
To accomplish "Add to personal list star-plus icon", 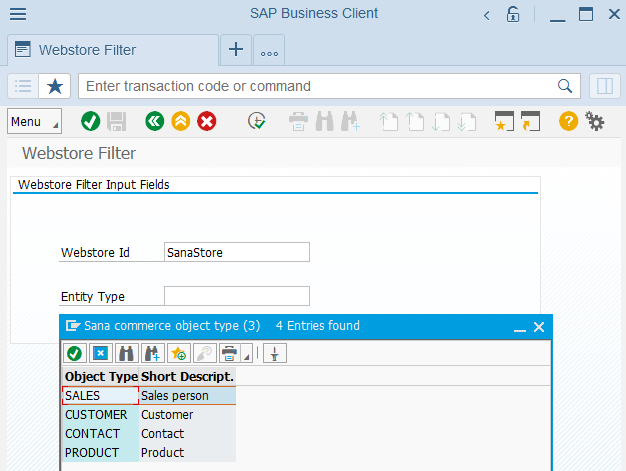I will coord(178,353).
